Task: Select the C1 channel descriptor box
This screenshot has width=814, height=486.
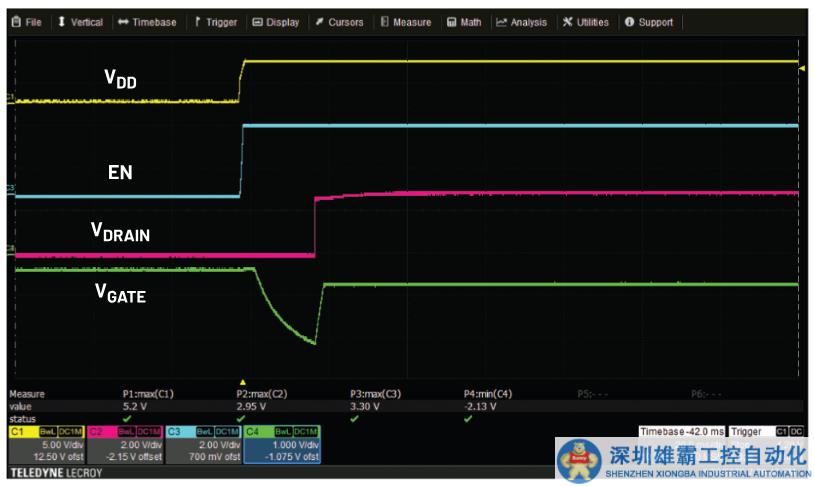Action: click(x=44, y=444)
